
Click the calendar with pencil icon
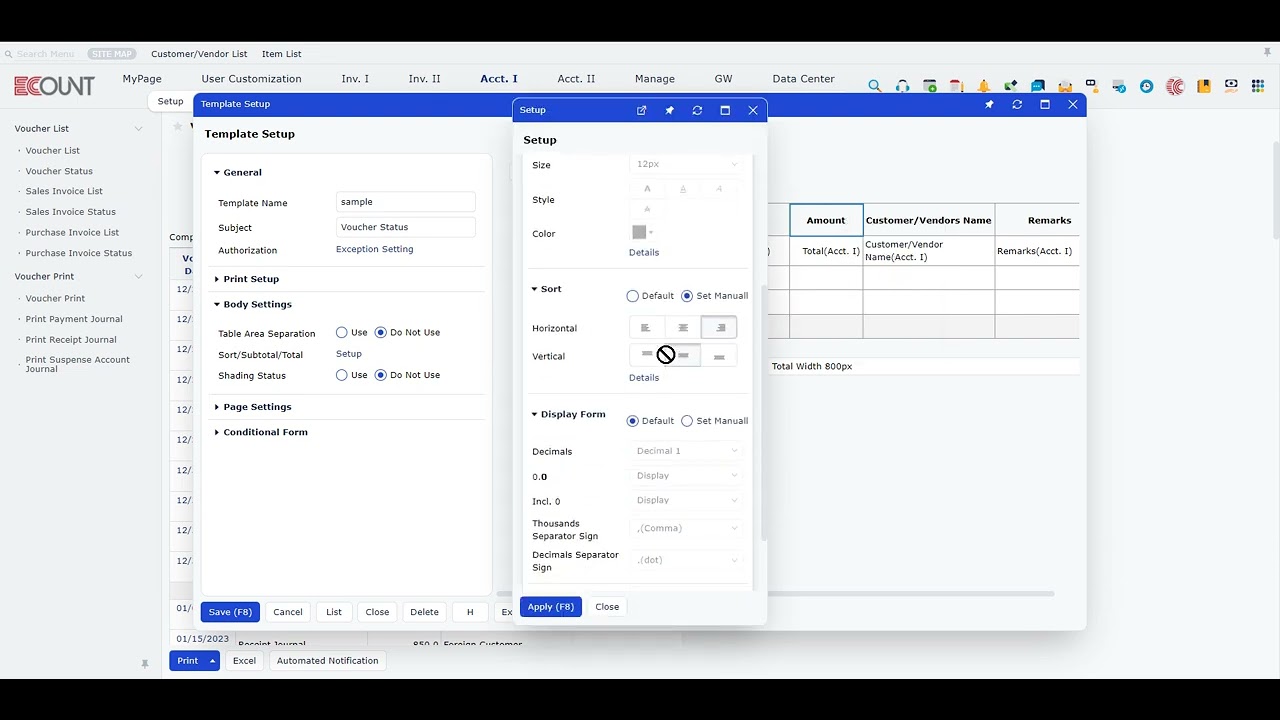(957, 86)
